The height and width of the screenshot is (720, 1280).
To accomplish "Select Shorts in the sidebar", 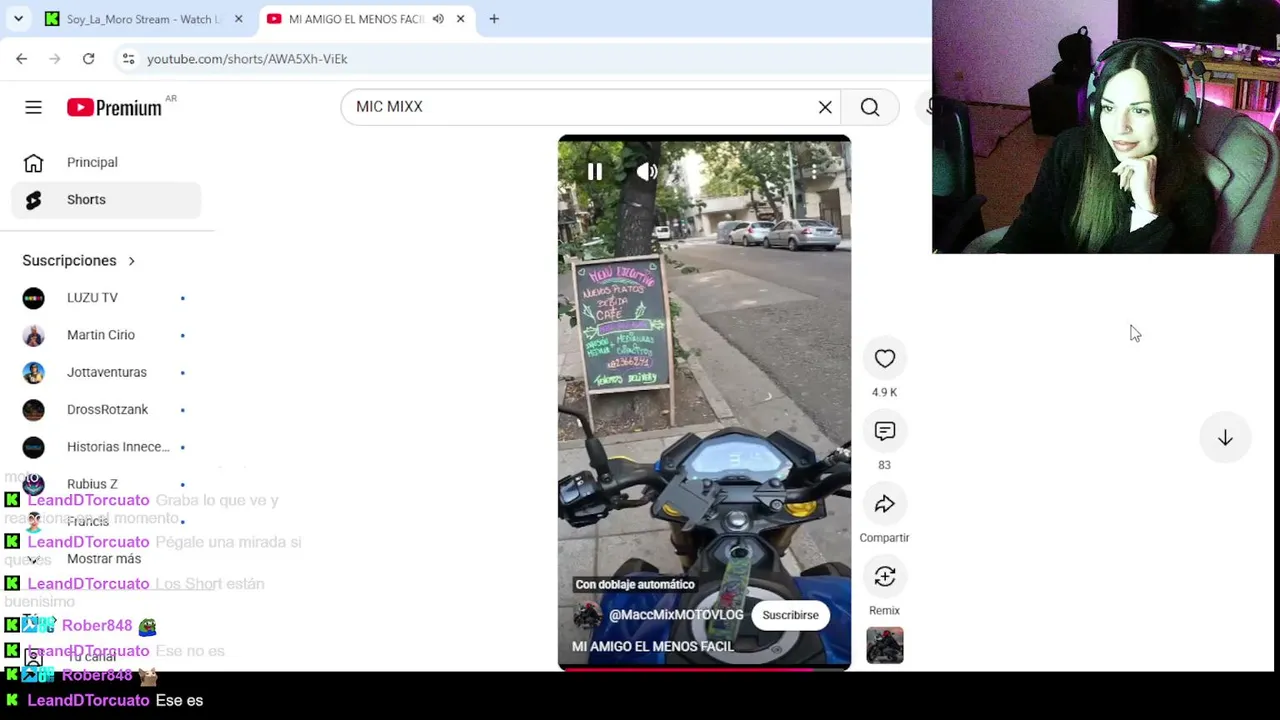I will [x=107, y=200].
